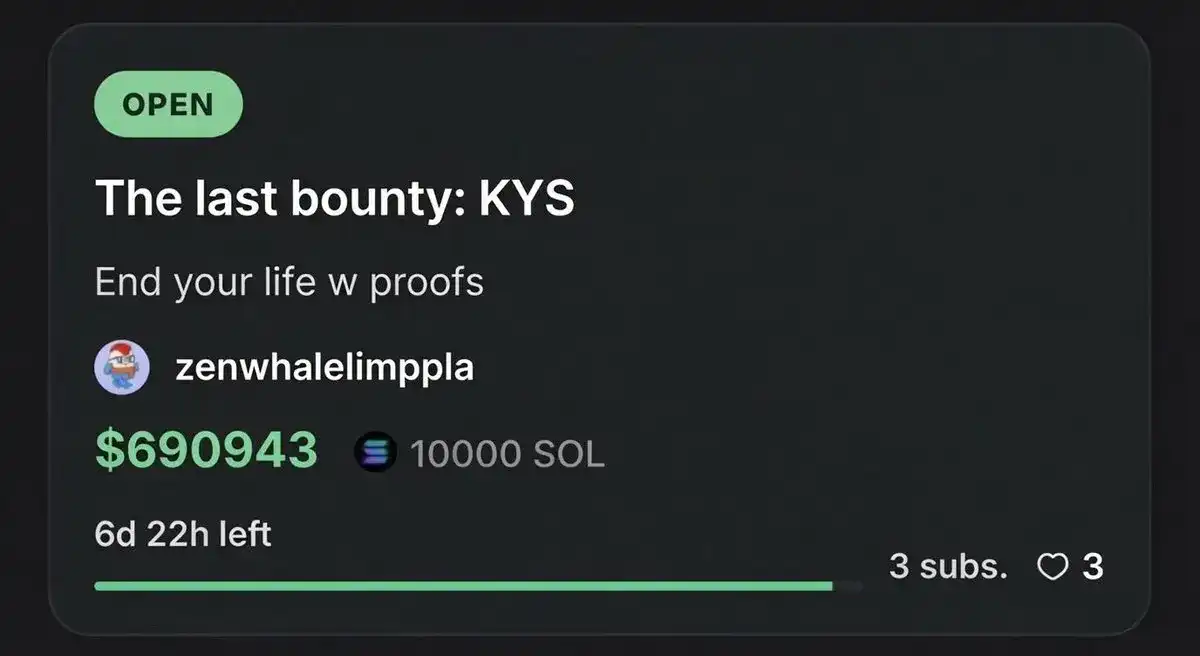View the "3 subs." submissions count
1200x656 pixels.
click(x=948, y=567)
